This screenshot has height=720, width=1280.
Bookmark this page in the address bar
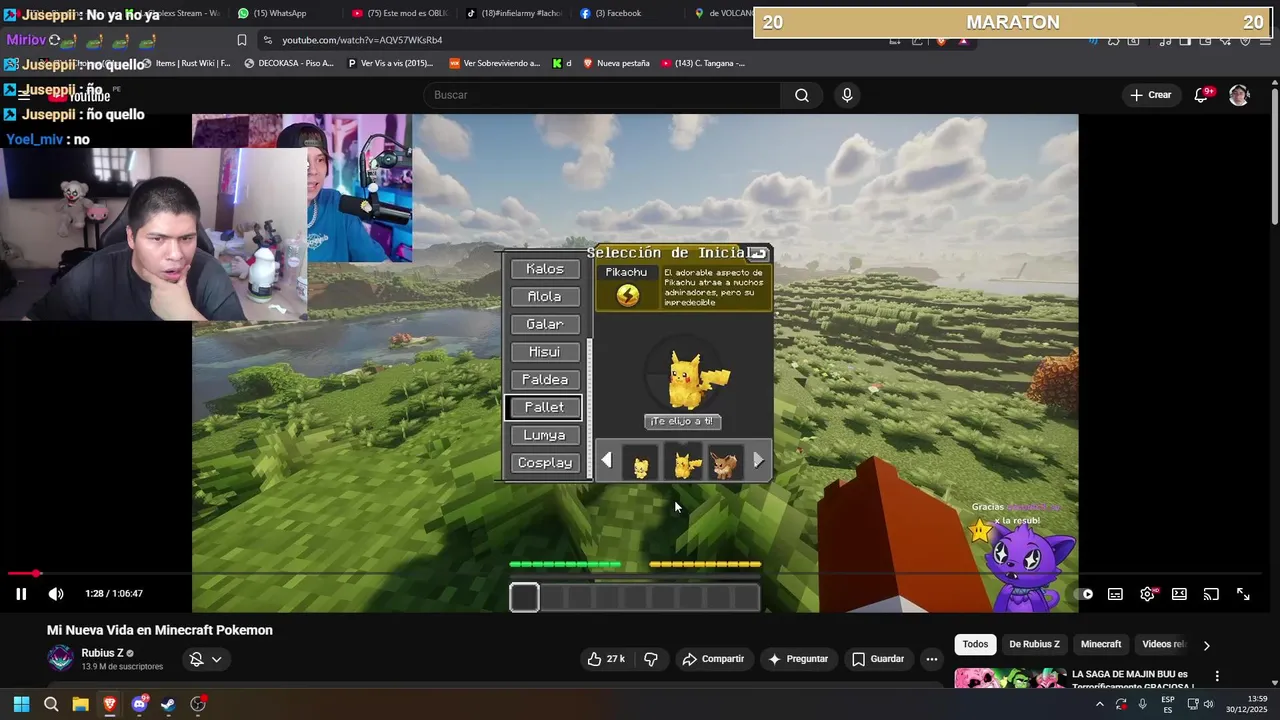(x=241, y=40)
